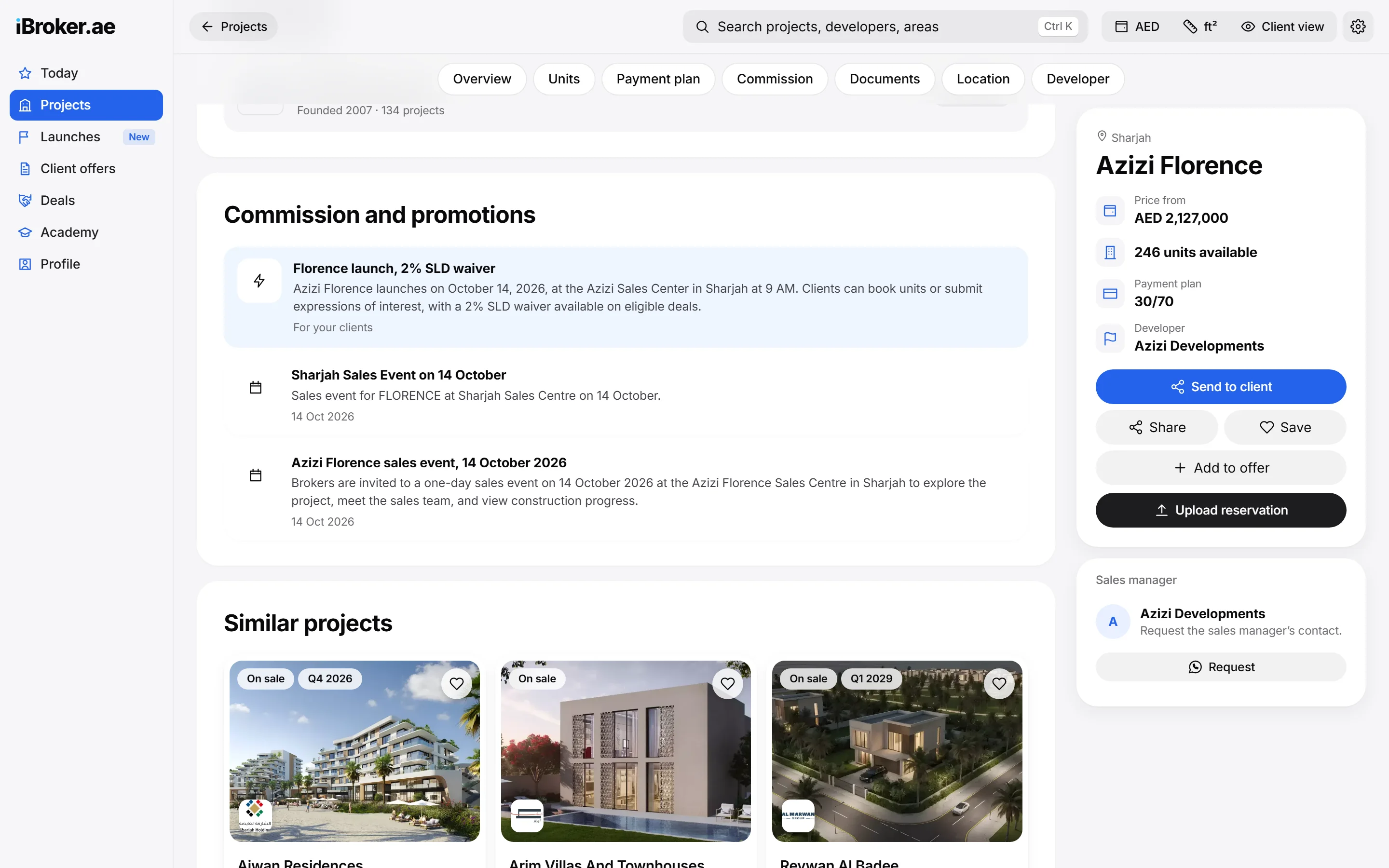
Task: Go back to Projects with arrow
Action: point(233,27)
